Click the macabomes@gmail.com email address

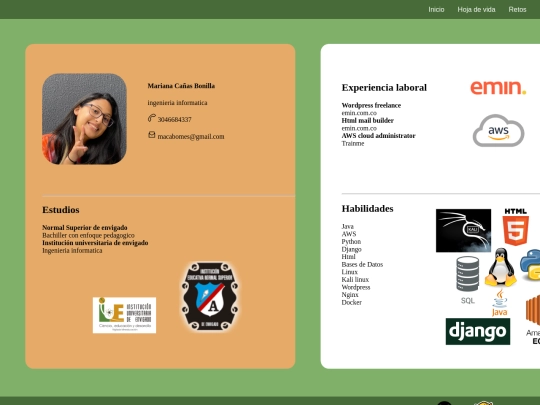pyautogui.click(x=191, y=136)
